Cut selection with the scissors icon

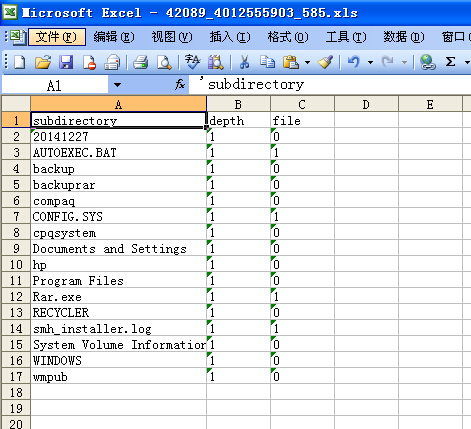pos(244,62)
